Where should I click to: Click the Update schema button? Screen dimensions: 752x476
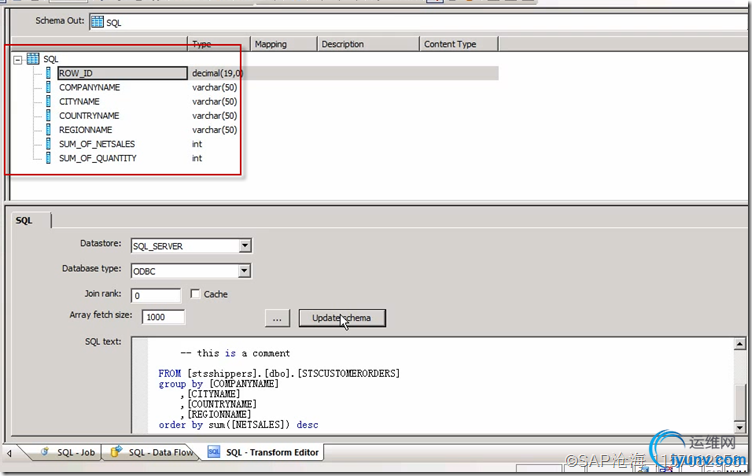[342, 318]
